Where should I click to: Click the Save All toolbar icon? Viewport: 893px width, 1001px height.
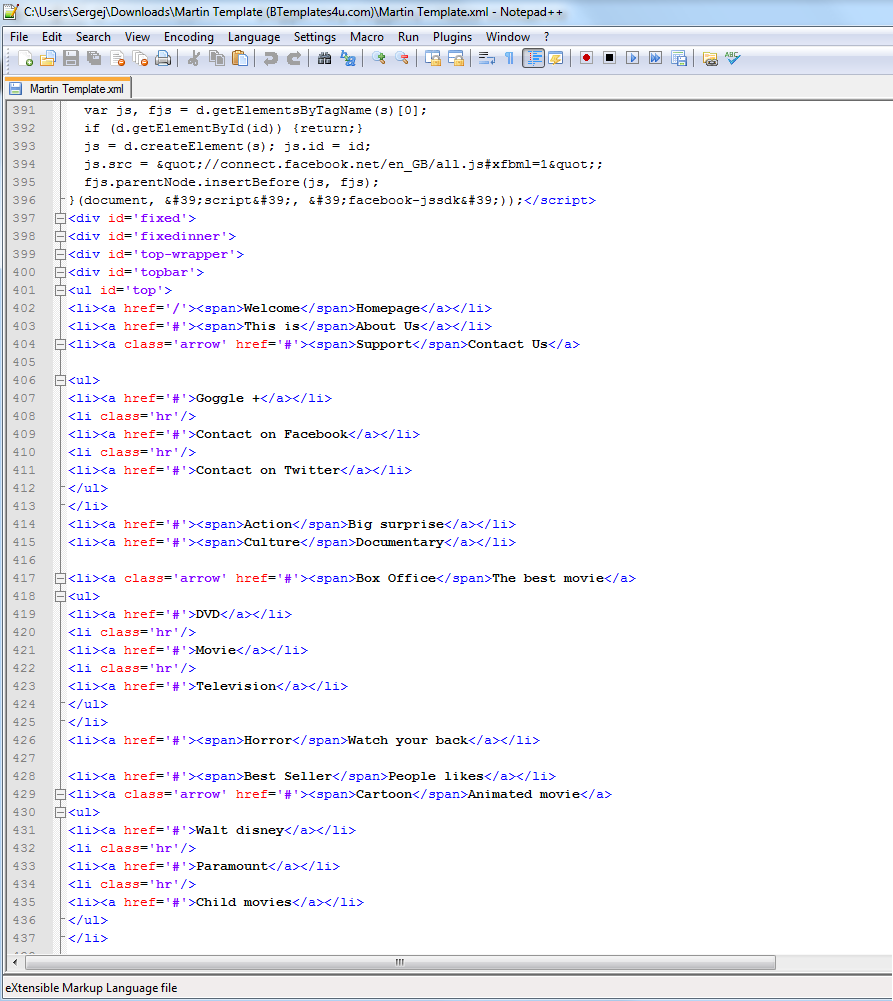click(94, 59)
